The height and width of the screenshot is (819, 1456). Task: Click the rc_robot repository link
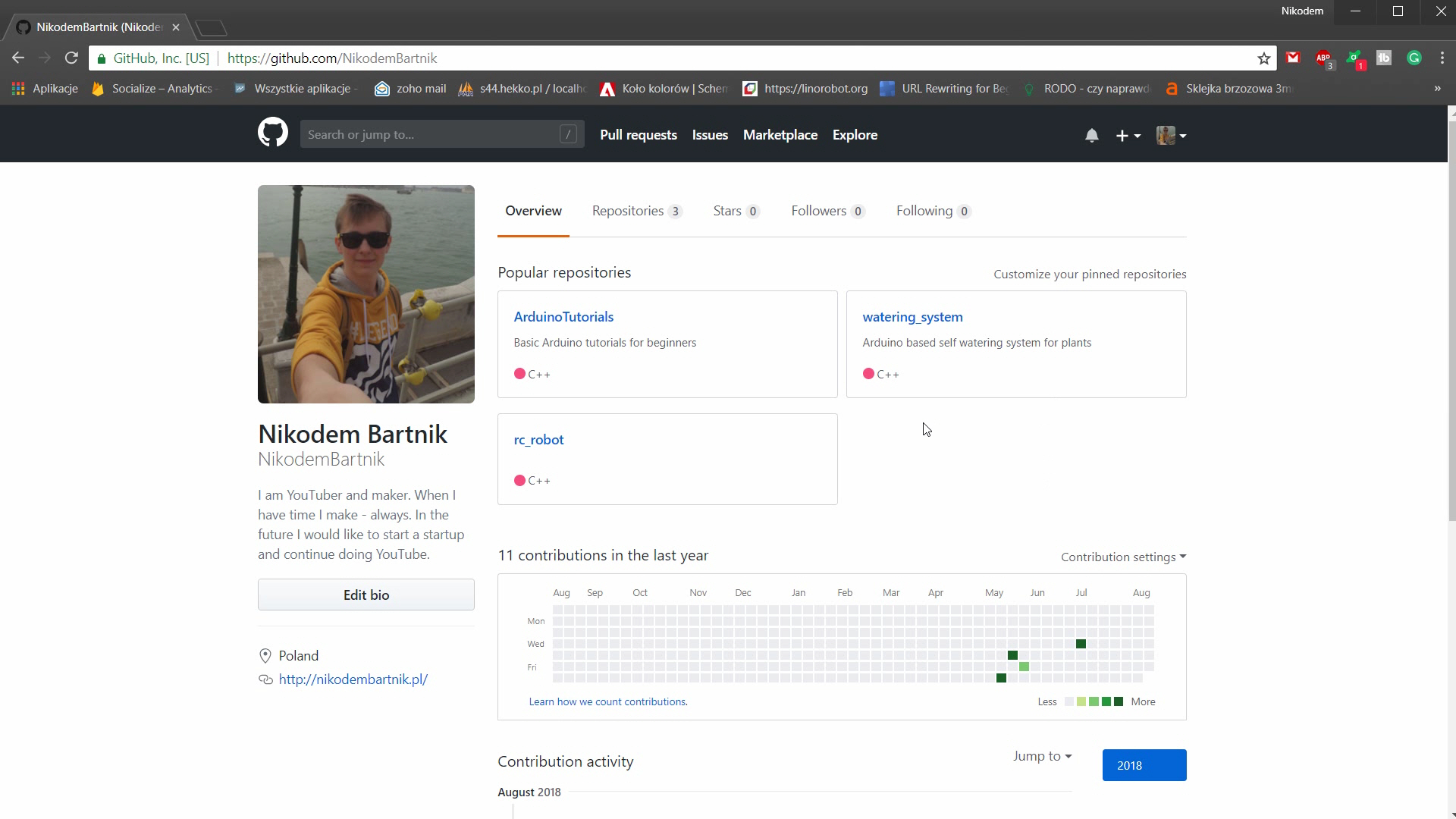538,439
